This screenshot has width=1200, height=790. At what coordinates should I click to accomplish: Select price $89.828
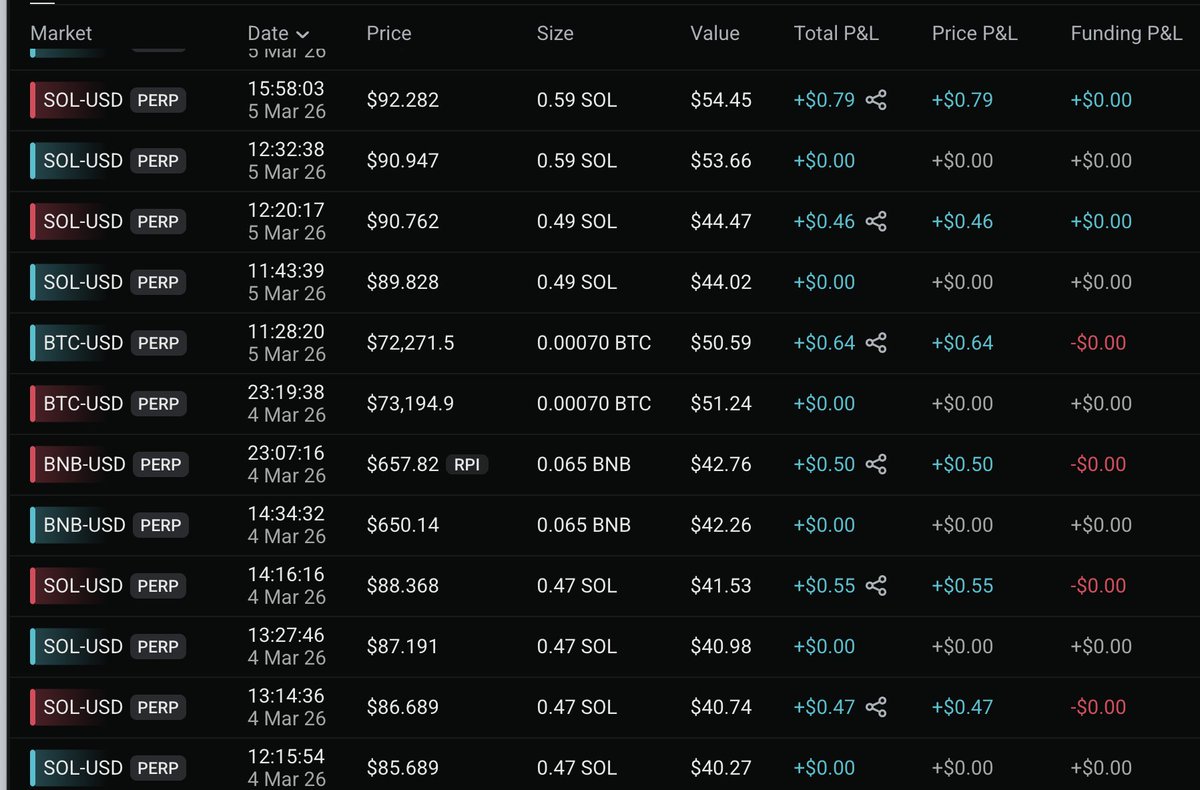pyautogui.click(x=403, y=282)
